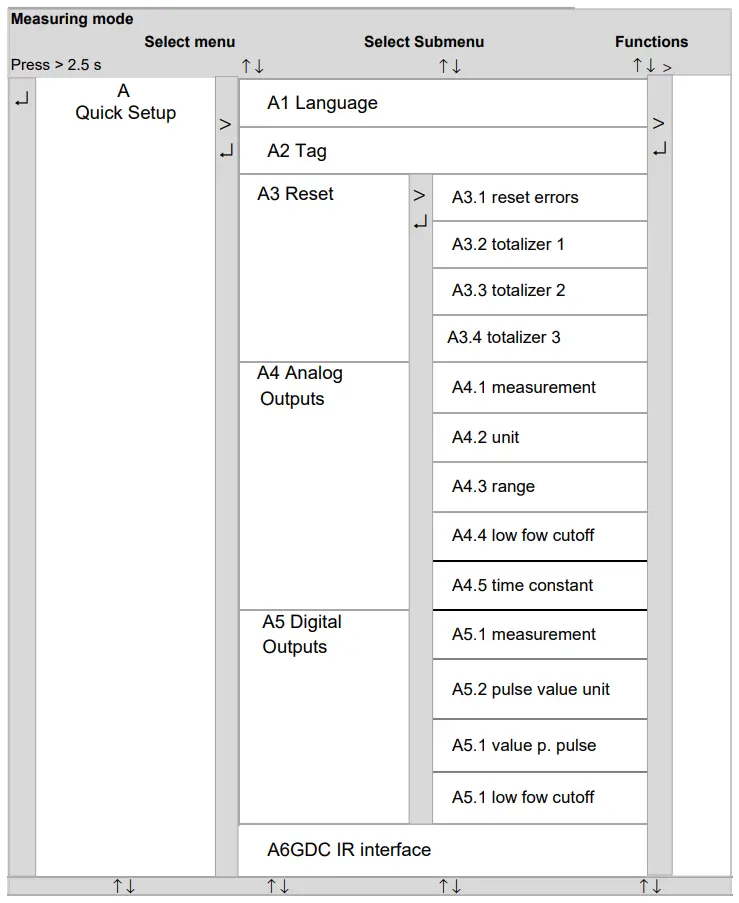Image resolution: width=739 pixels, height=903 pixels.
Task: Click the right chevron next to A3 Reset
Action: [x=420, y=196]
